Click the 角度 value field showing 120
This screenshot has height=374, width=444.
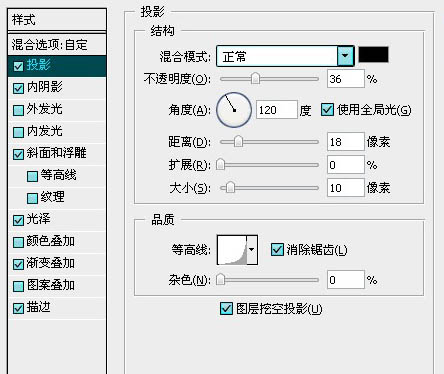[x=277, y=110]
